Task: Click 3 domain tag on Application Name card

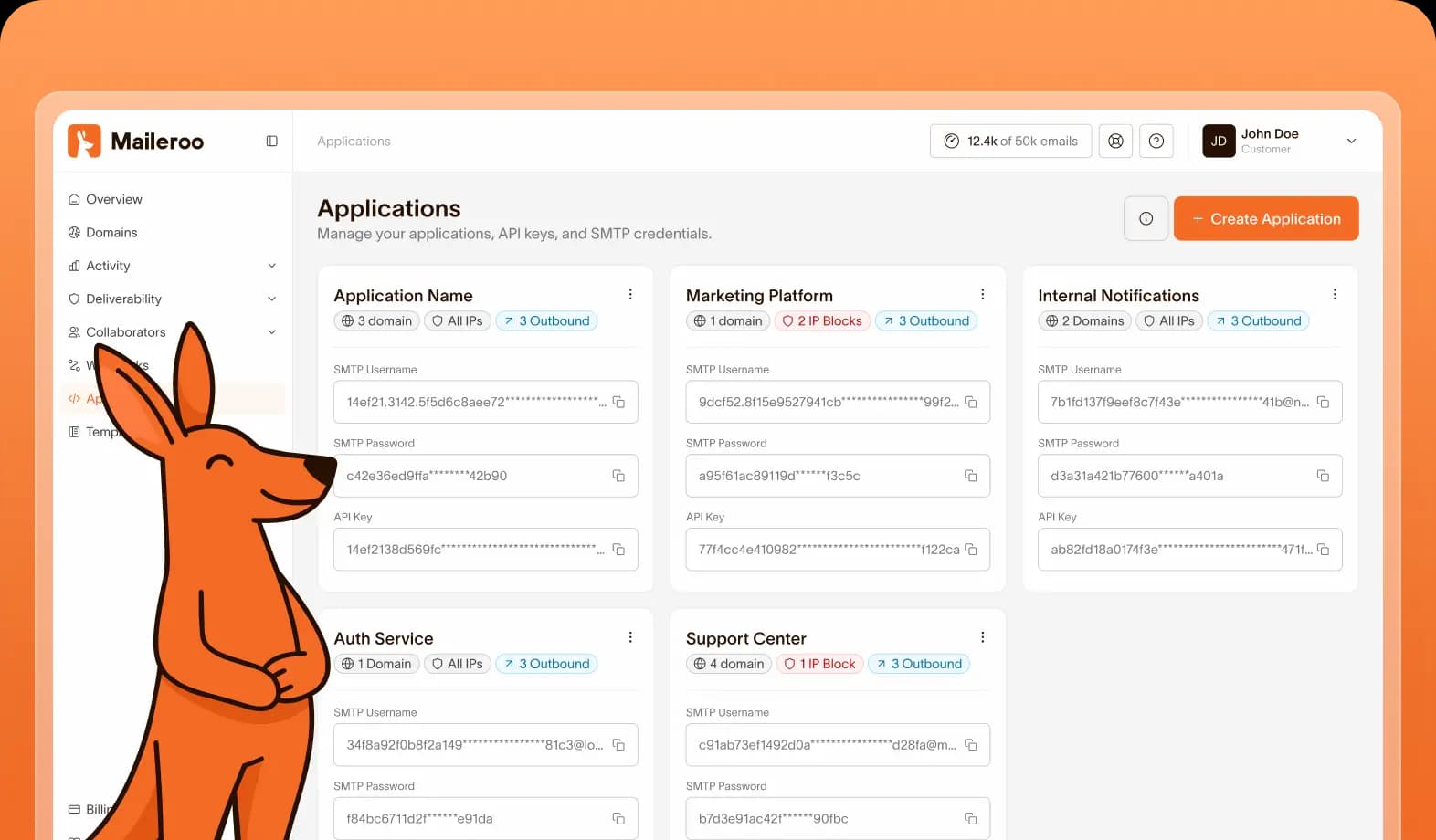Action: click(x=376, y=320)
